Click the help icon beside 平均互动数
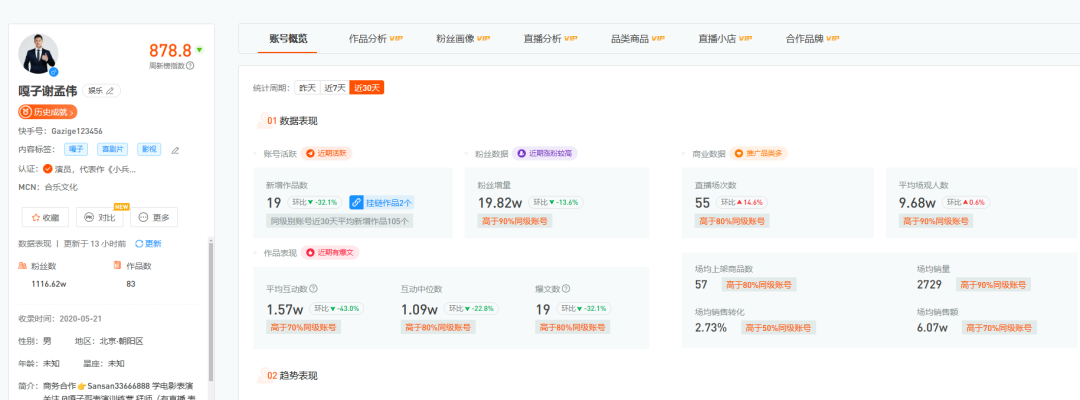Screen dimensions: 1080x400 tap(313, 289)
